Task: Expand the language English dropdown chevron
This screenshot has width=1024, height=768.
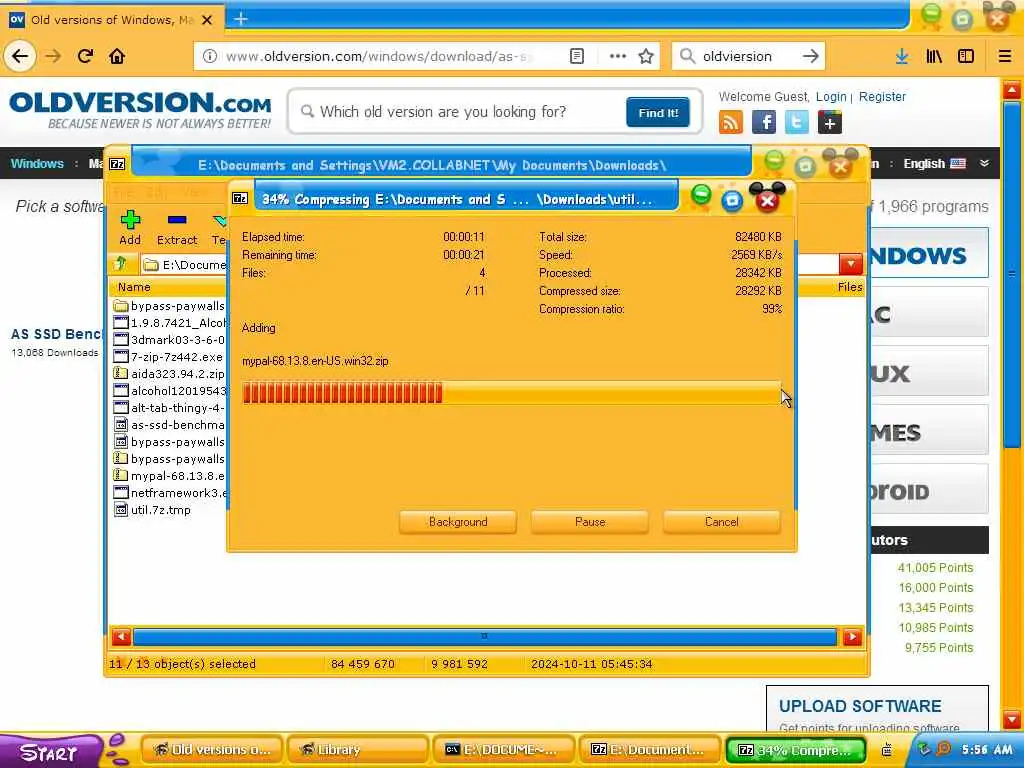Action: 984,163
